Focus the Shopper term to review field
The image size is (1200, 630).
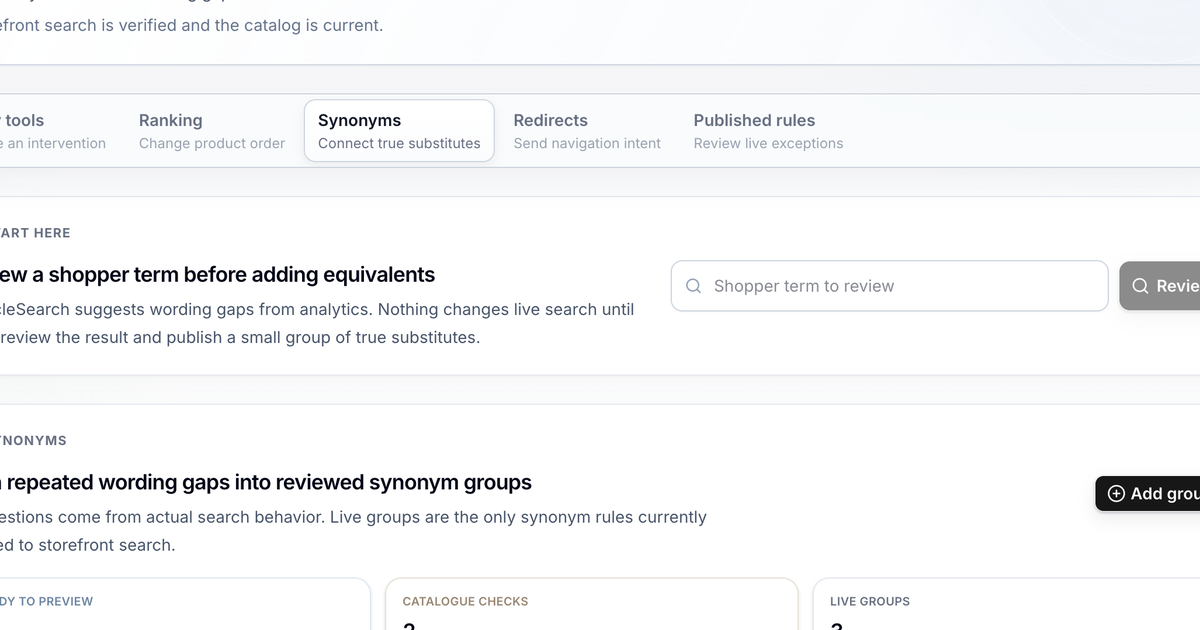[x=889, y=286]
